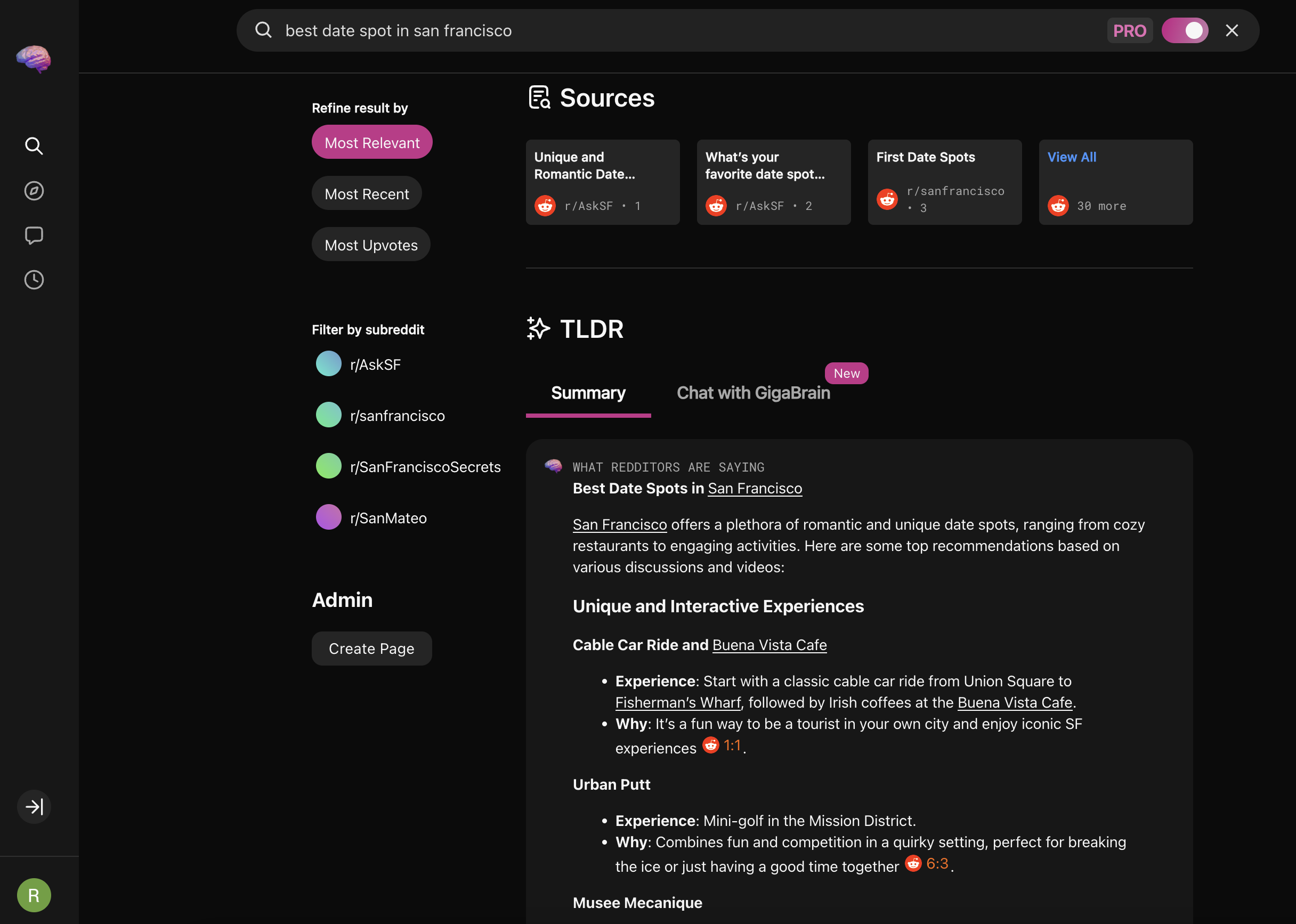Switch to Chat with GigaBrain tab
The height and width of the screenshot is (924, 1296).
click(x=752, y=393)
